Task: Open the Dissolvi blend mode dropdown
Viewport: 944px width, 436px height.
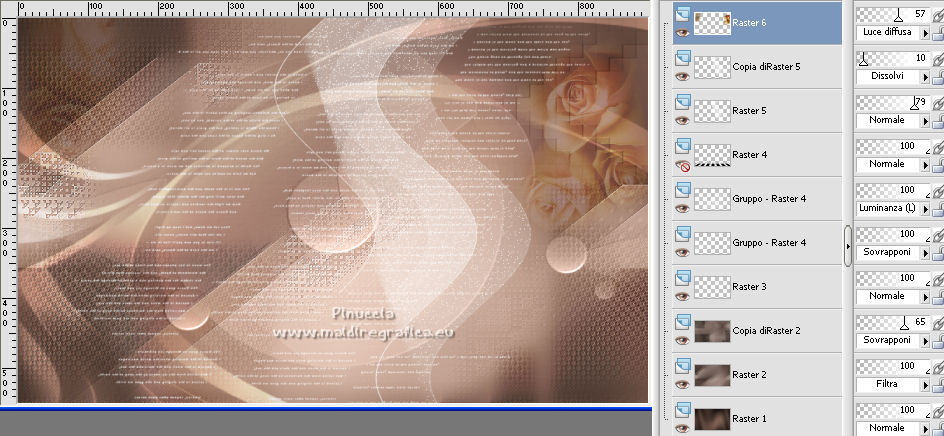Action: [925, 77]
